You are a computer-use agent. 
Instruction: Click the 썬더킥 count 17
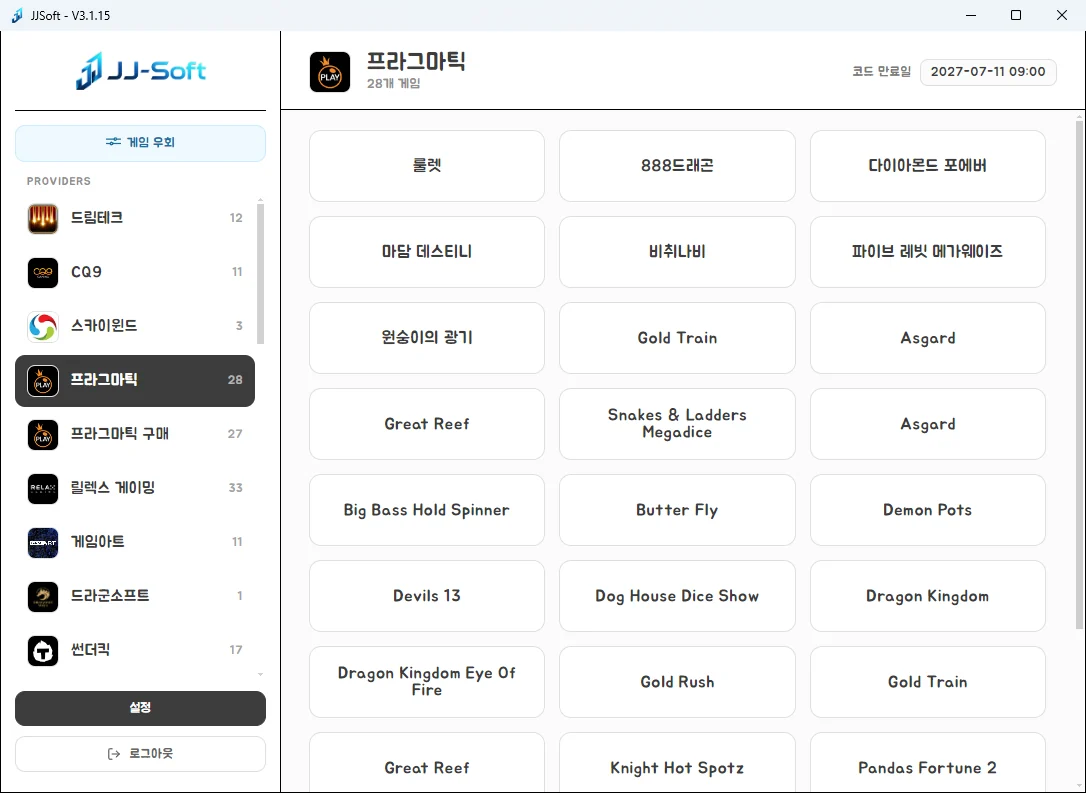(236, 650)
